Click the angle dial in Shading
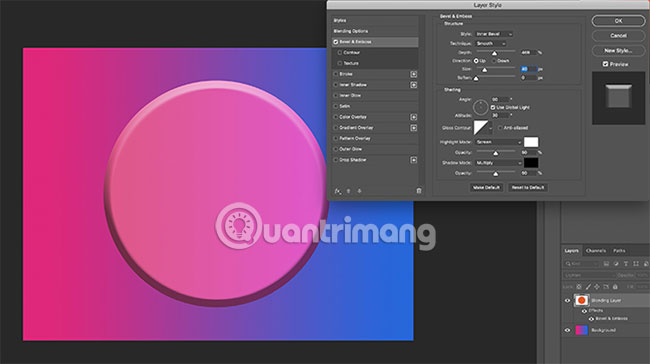The image size is (650, 364). 480,107
